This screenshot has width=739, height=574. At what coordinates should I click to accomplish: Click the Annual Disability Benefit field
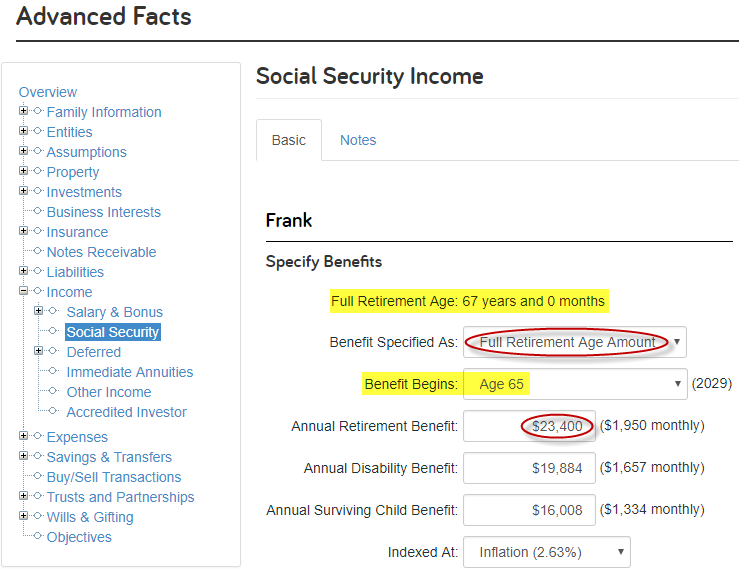pos(529,468)
